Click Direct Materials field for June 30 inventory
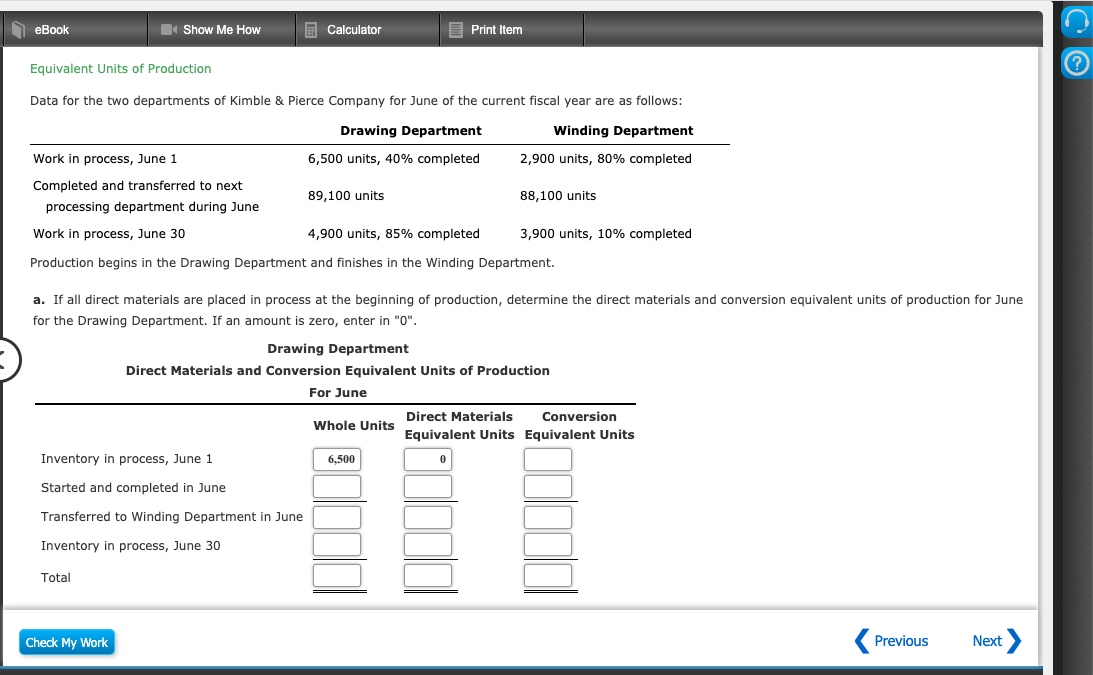 (x=428, y=545)
